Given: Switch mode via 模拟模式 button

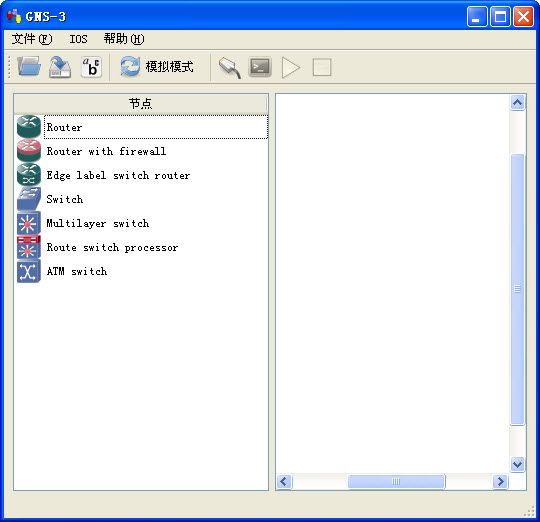Looking at the screenshot, I should pos(169,67).
